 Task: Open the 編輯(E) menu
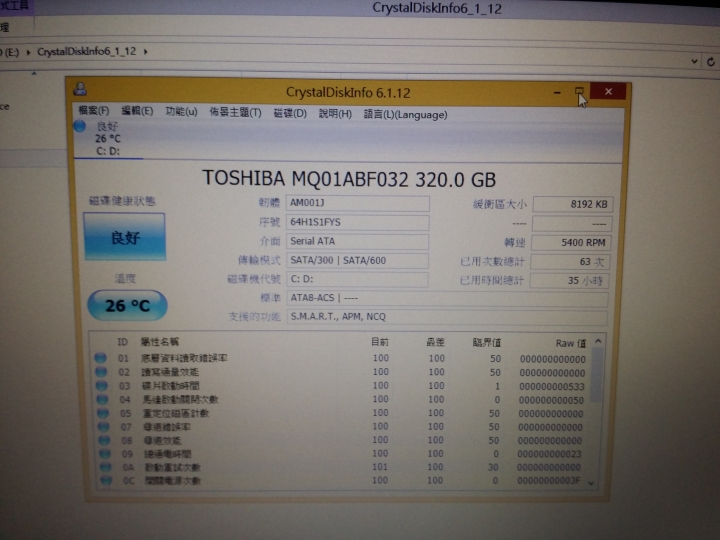(137, 111)
